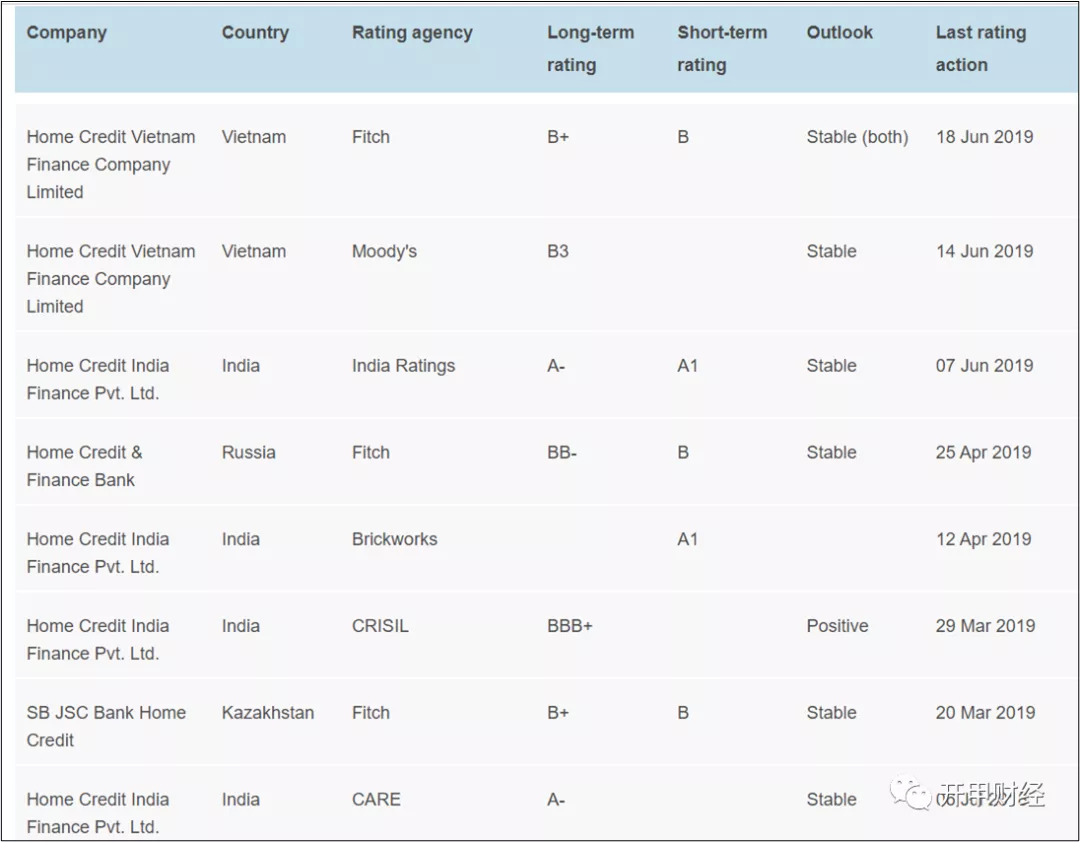
Task: Click the A1 short-term rating for Brickworks
Action: 687,539
